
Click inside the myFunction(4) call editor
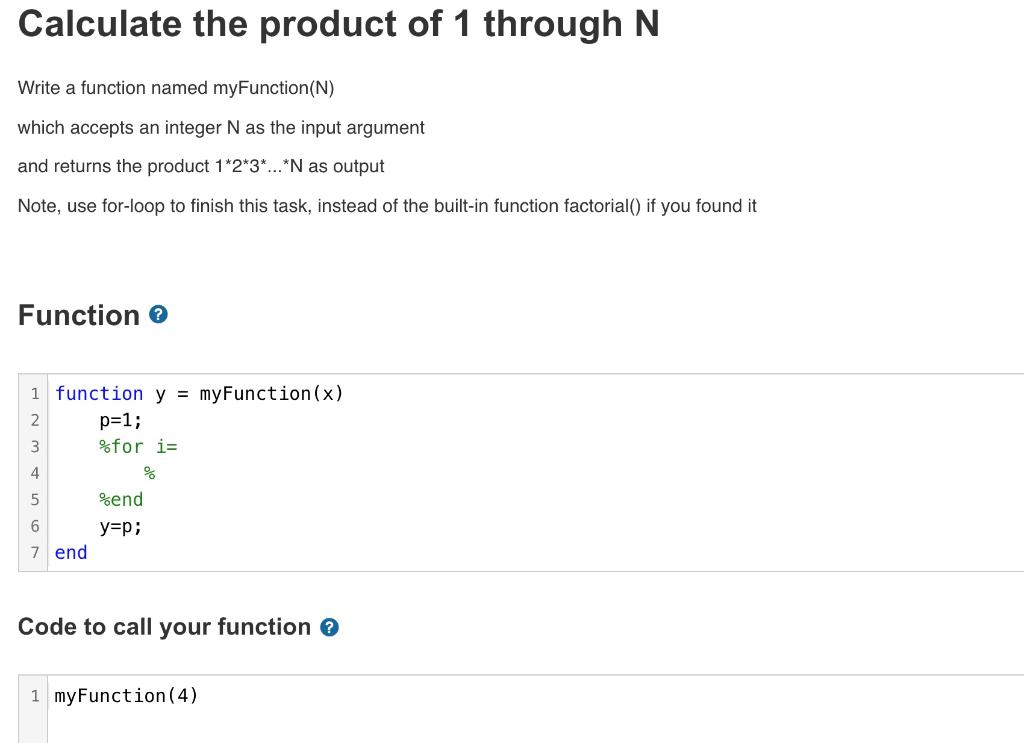[126, 695]
